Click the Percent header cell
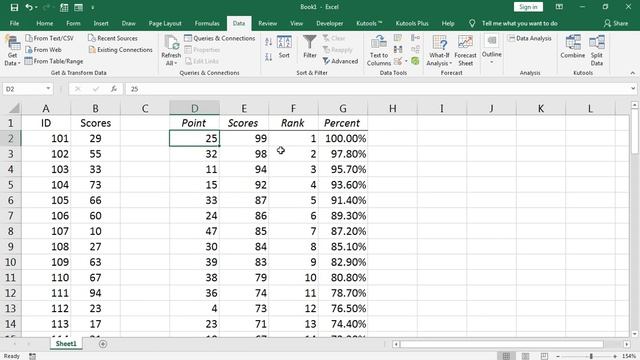This screenshot has width=640, height=360. (343, 123)
